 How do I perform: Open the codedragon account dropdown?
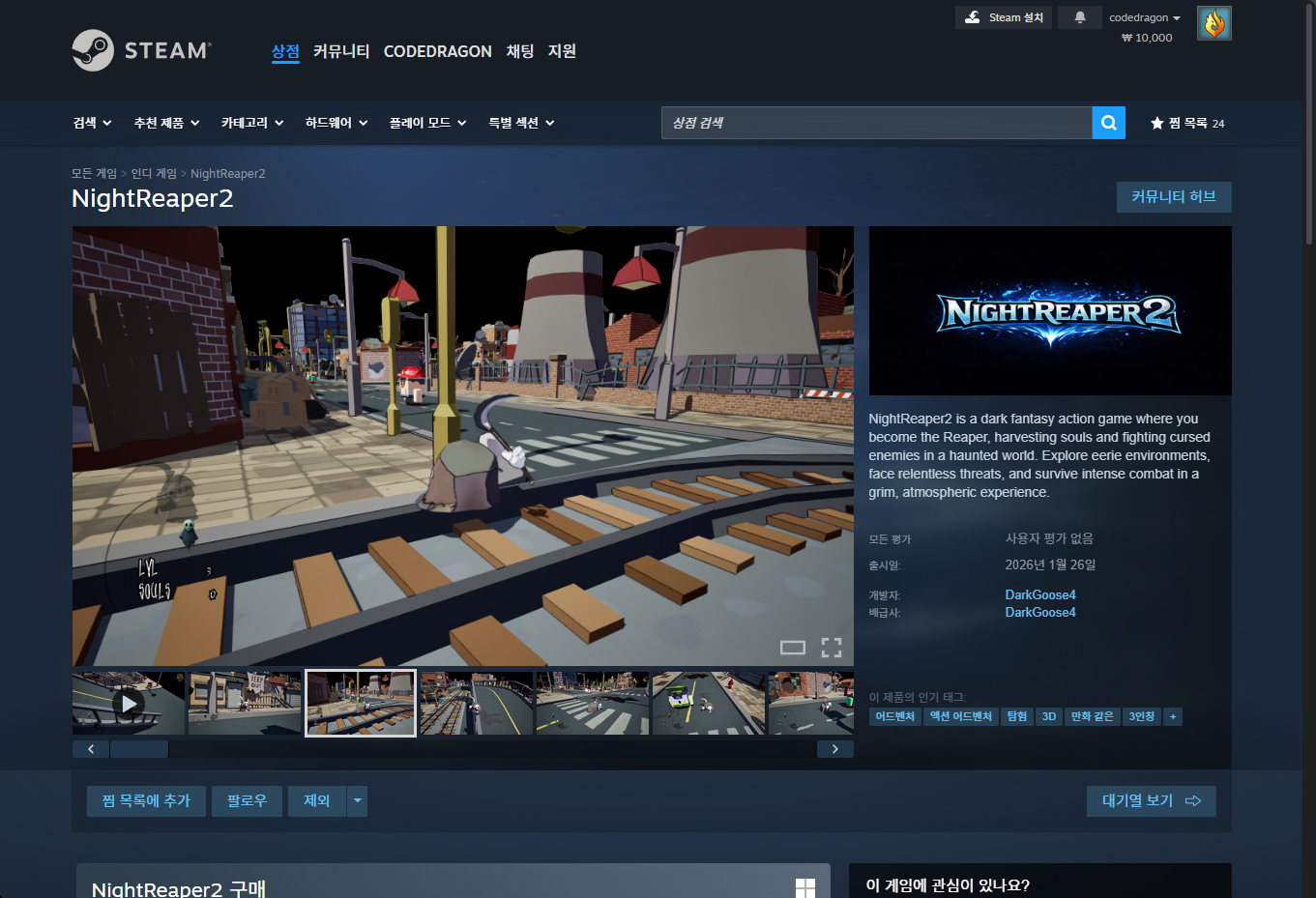1145,17
